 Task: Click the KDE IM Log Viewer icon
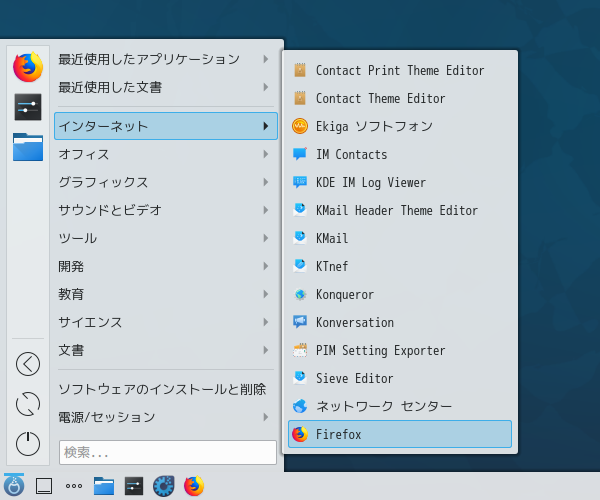pyautogui.click(x=300, y=182)
